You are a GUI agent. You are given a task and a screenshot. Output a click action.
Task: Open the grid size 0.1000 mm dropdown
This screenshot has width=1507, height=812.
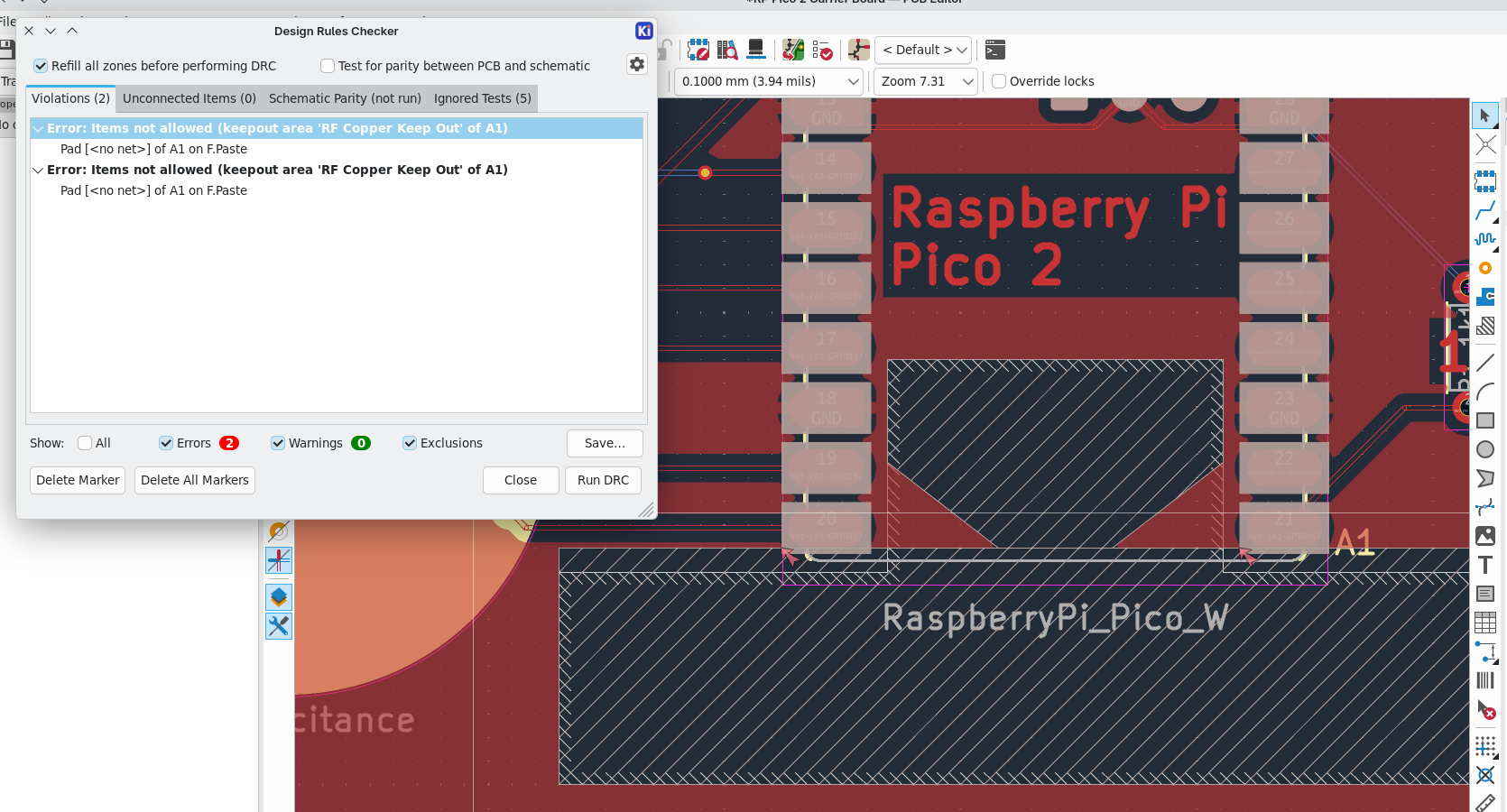point(769,81)
